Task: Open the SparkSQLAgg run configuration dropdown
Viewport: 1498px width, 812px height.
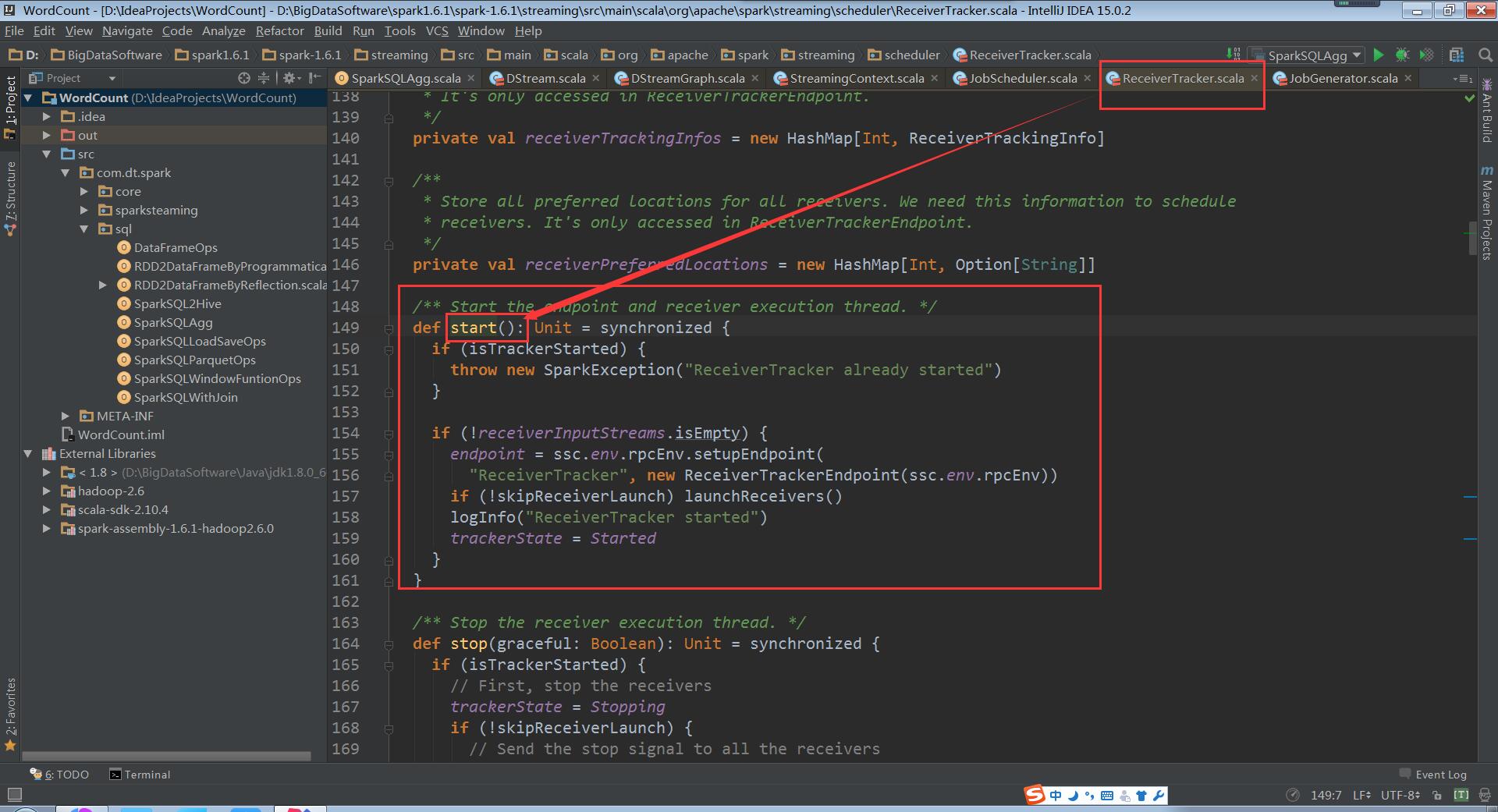Action: click(x=1306, y=55)
